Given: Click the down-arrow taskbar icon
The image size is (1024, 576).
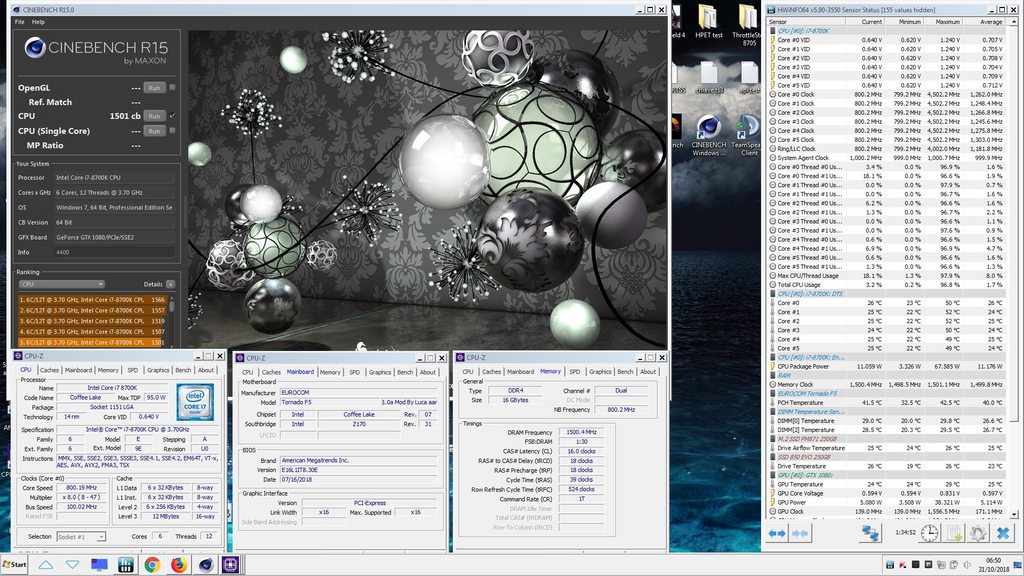Looking at the screenshot, I should pos(72,565).
